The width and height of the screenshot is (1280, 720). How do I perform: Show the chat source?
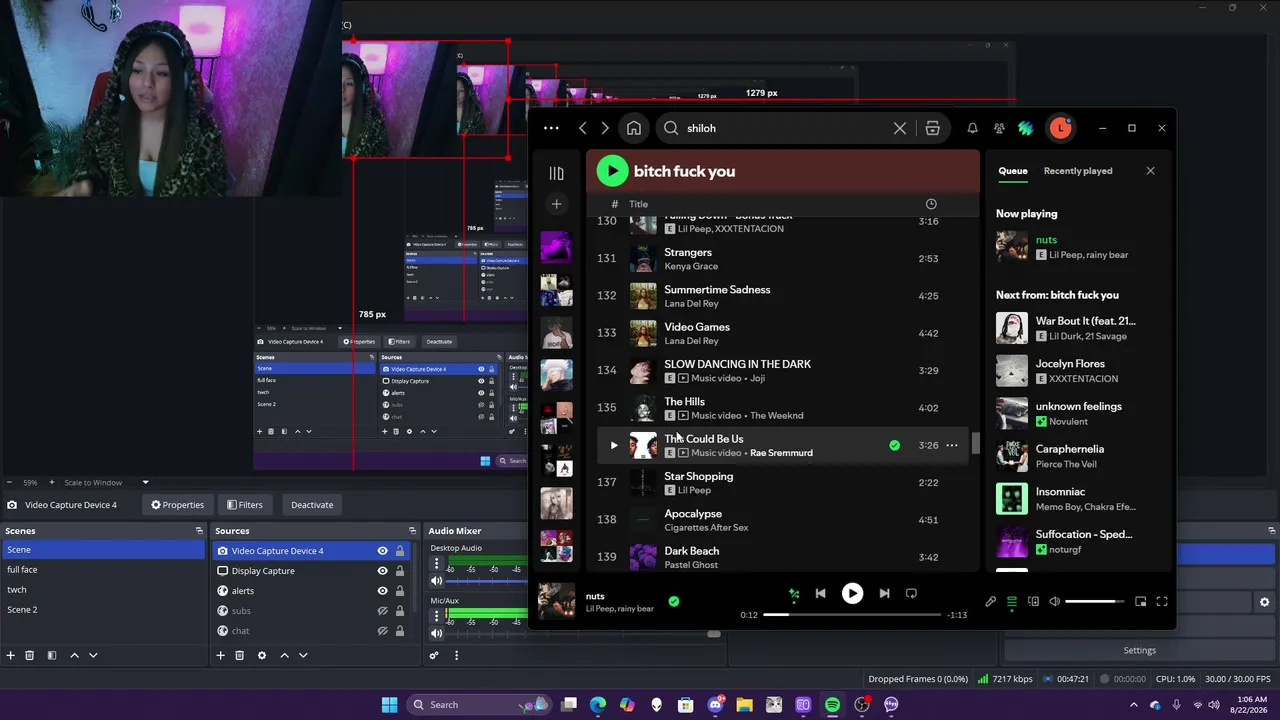point(382,631)
